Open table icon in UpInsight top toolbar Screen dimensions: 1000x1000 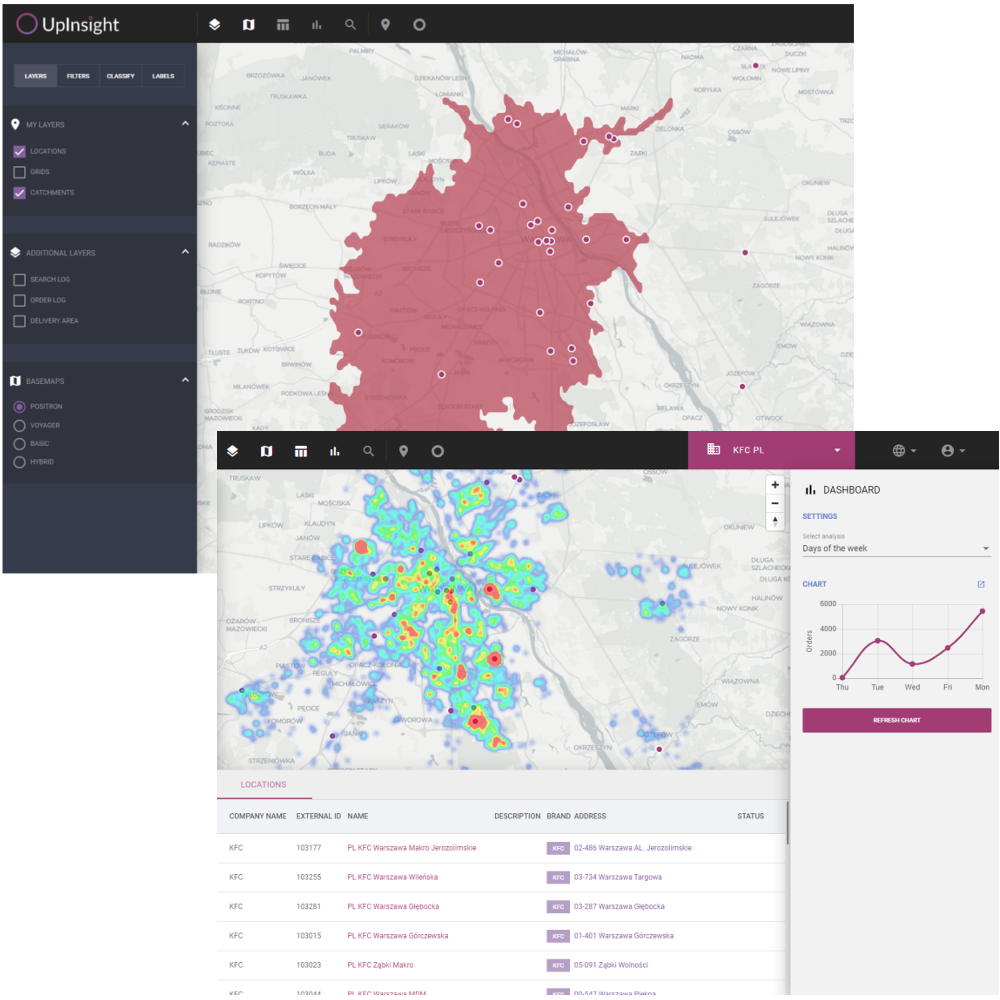click(x=283, y=24)
